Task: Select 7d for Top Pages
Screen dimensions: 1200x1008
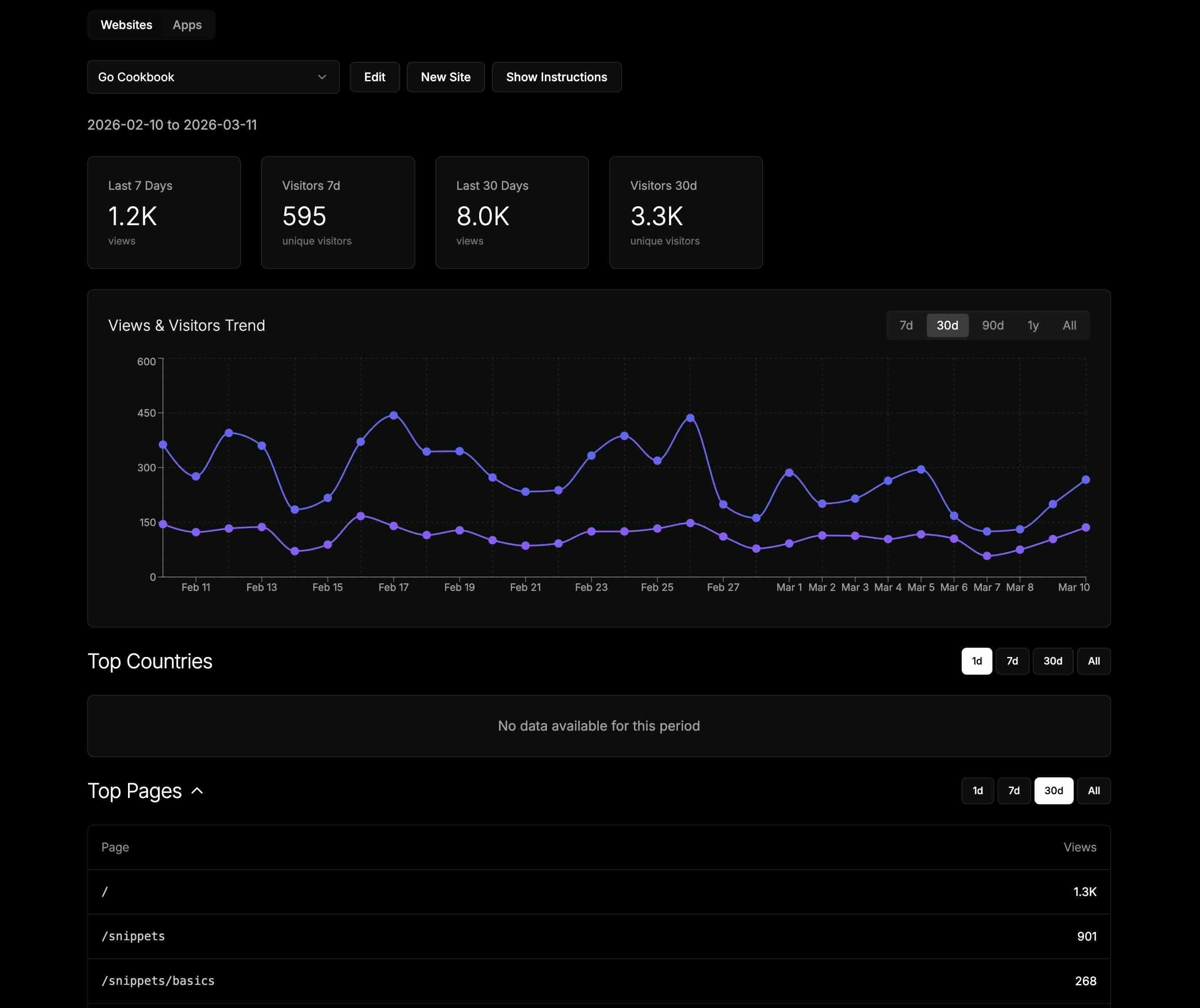Action: (x=1013, y=790)
